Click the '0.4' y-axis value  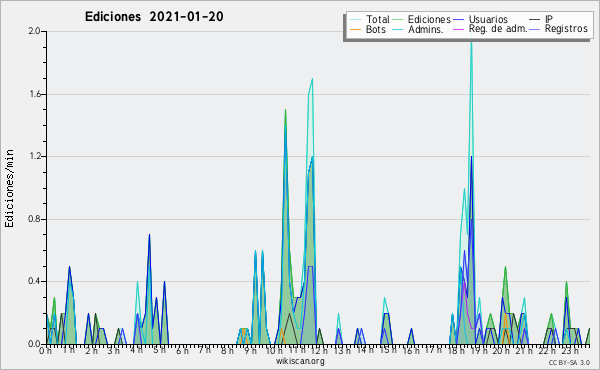point(35,281)
